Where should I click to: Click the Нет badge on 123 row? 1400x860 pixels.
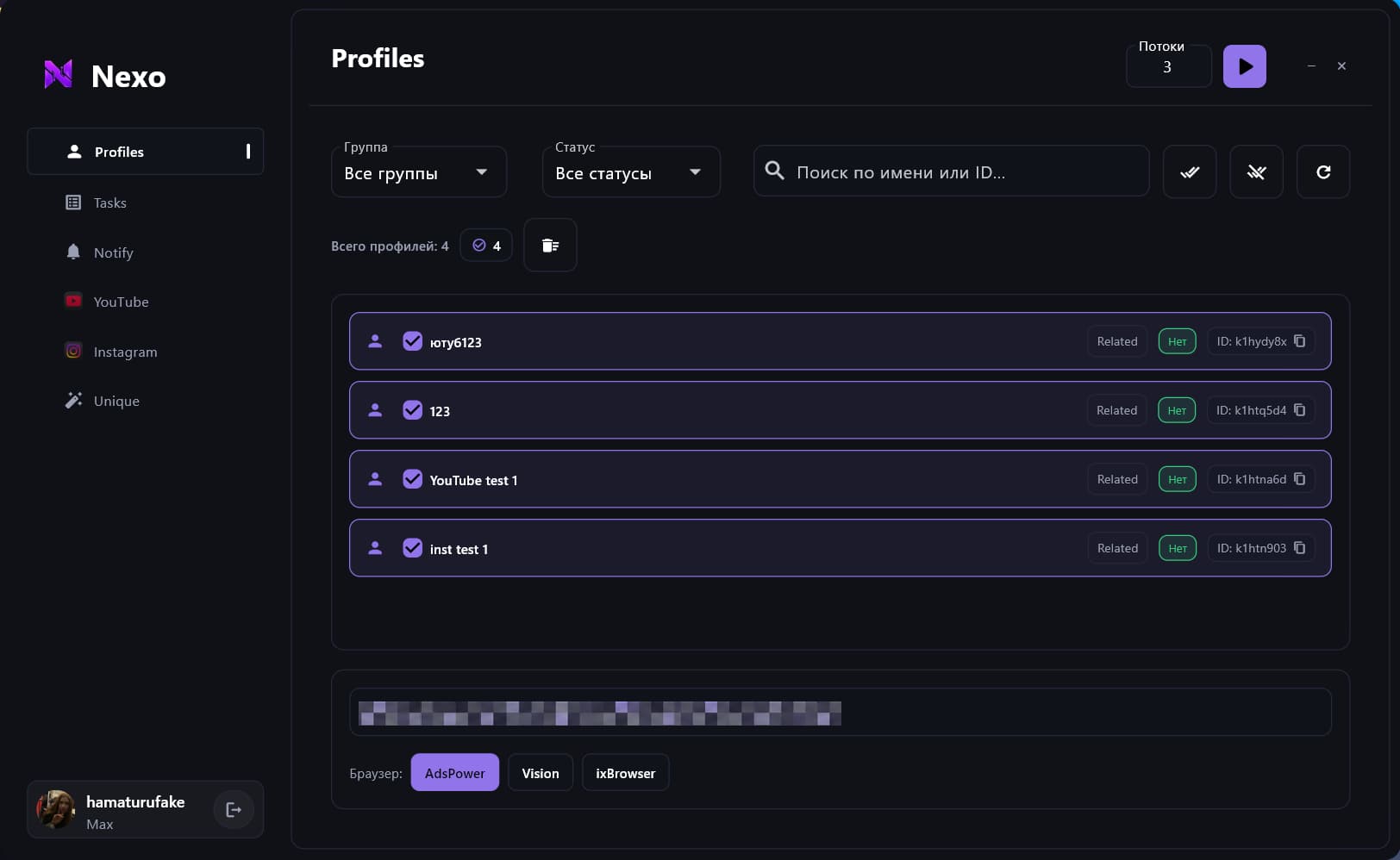click(x=1177, y=410)
